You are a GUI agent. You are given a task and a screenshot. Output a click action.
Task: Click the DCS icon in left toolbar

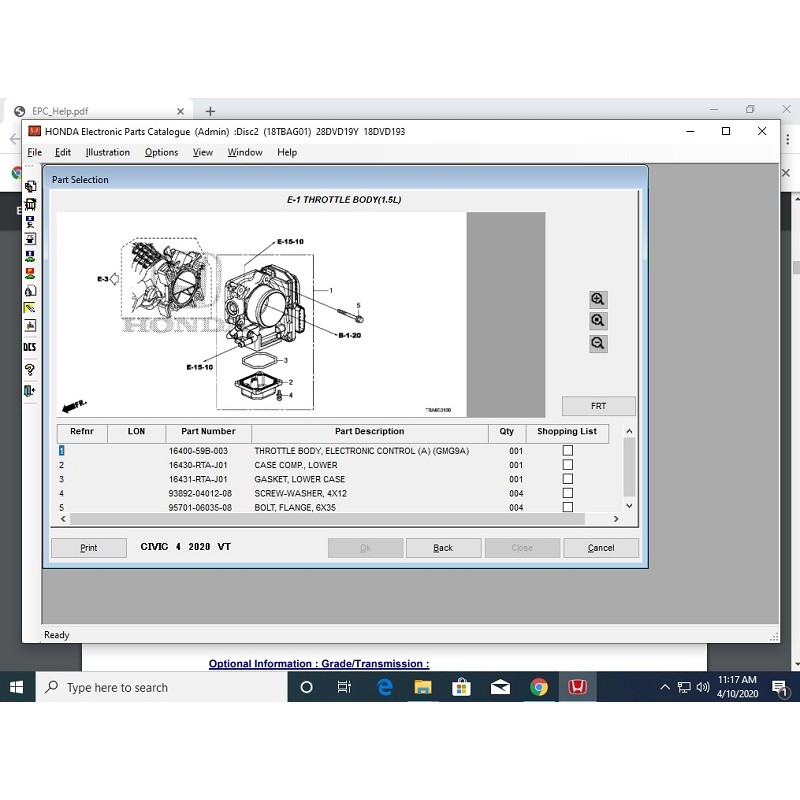click(30, 347)
